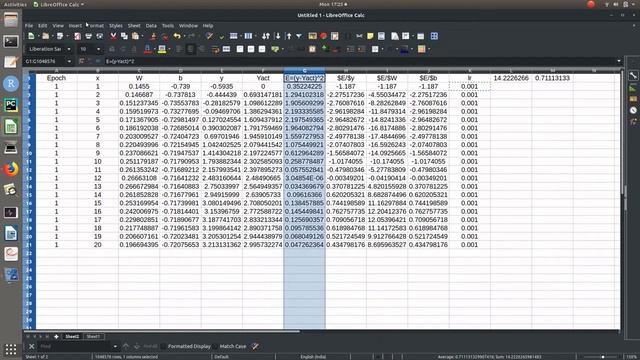Click Find Next down arrow button

click(x=137, y=347)
